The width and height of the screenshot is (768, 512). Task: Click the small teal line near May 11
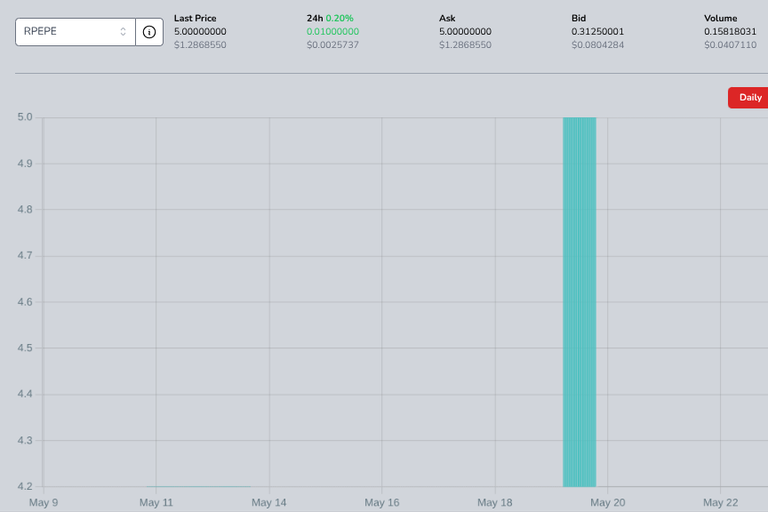click(x=198, y=486)
